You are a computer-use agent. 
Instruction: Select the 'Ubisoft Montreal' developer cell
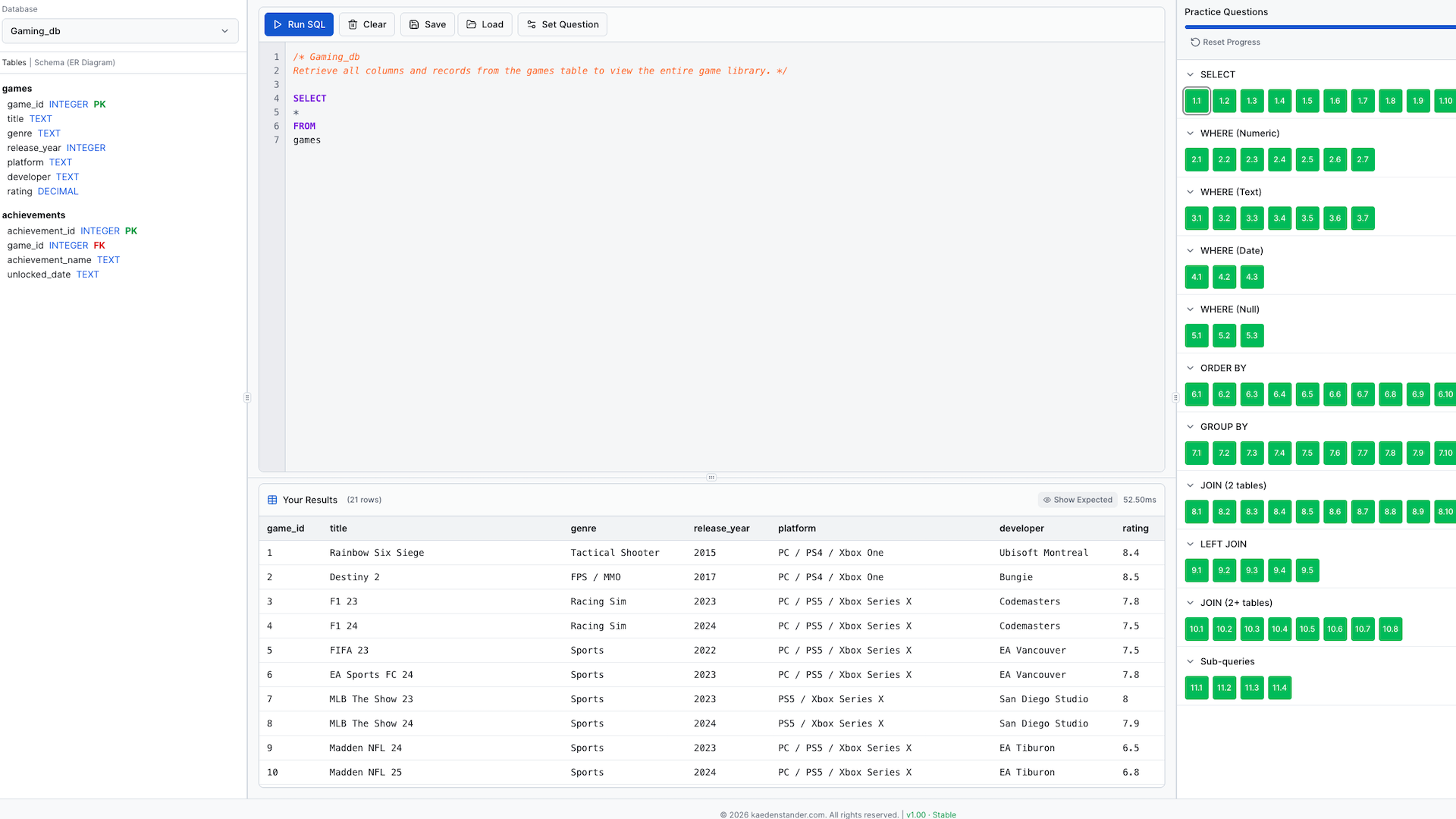pyautogui.click(x=1043, y=553)
